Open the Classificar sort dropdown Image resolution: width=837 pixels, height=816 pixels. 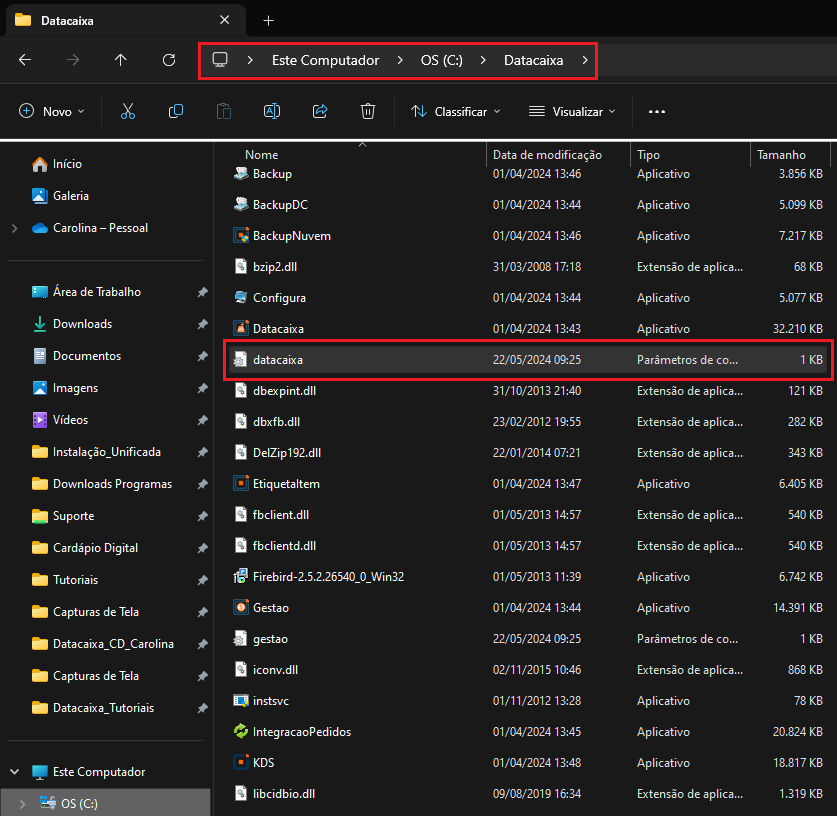[x=456, y=111]
